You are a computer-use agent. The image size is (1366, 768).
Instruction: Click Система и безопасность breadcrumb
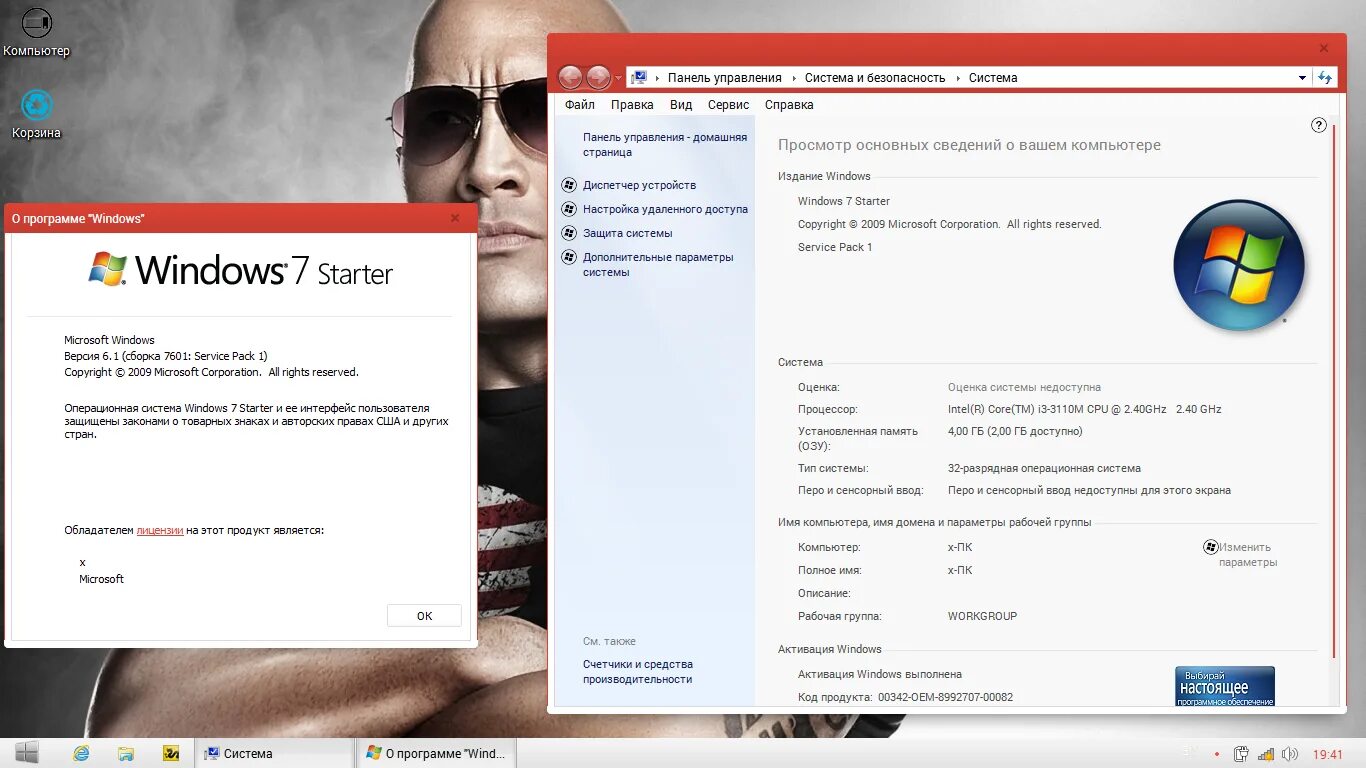pos(875,77)
